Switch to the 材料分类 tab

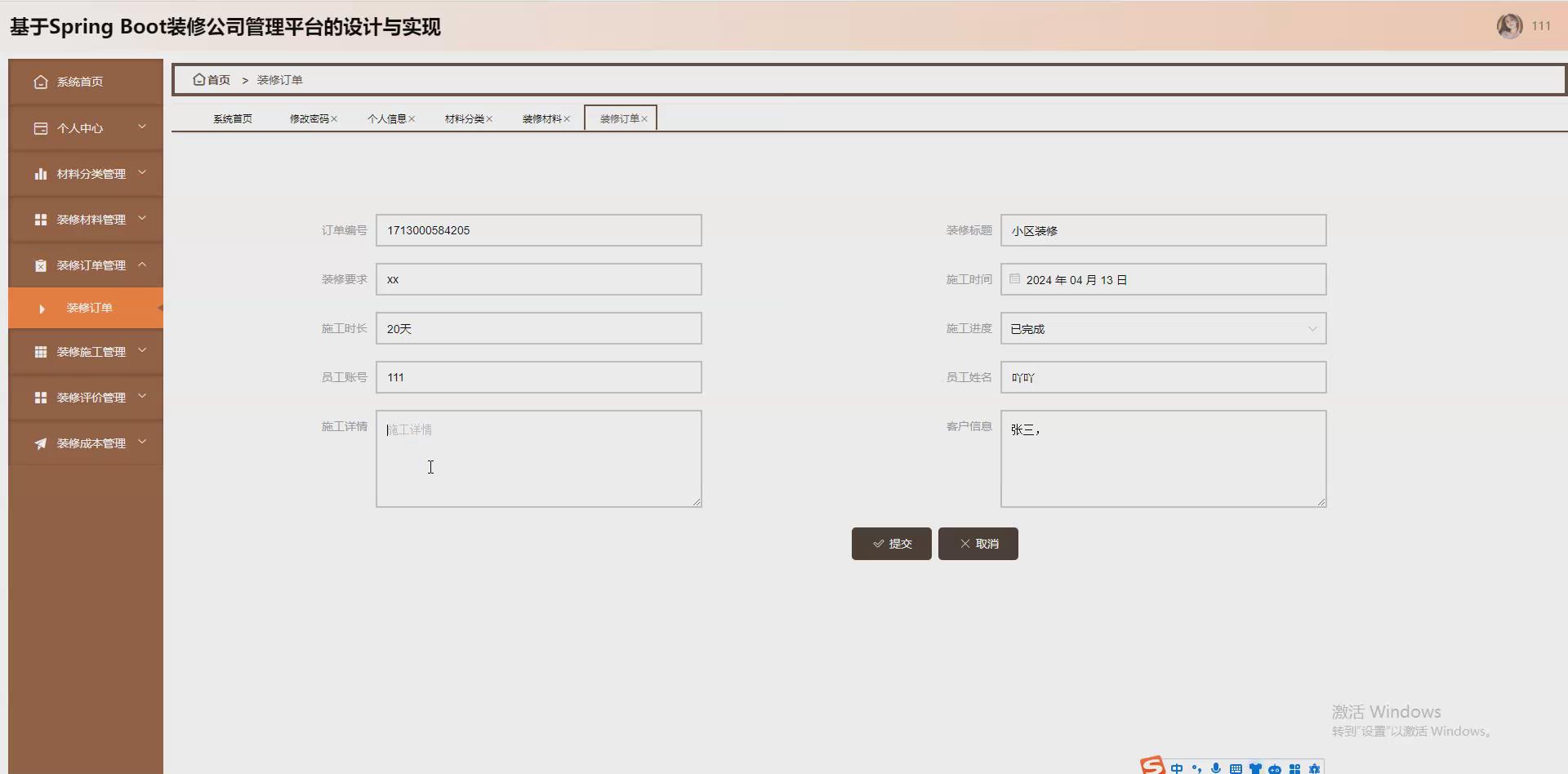(462, 118)
